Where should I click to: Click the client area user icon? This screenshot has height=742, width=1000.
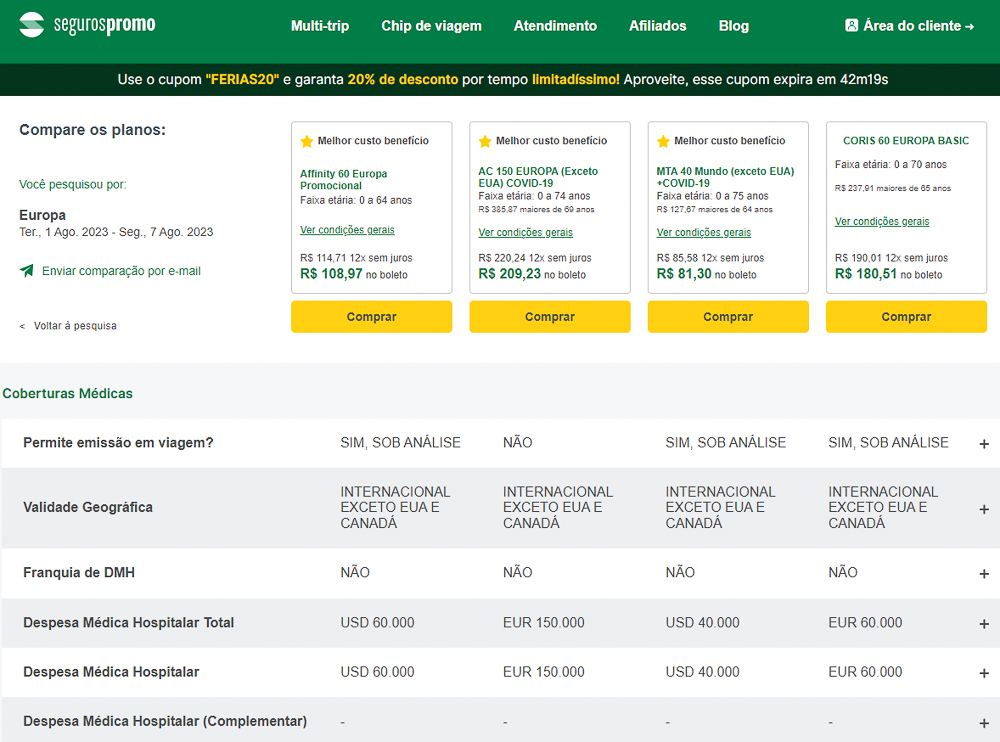851,26
